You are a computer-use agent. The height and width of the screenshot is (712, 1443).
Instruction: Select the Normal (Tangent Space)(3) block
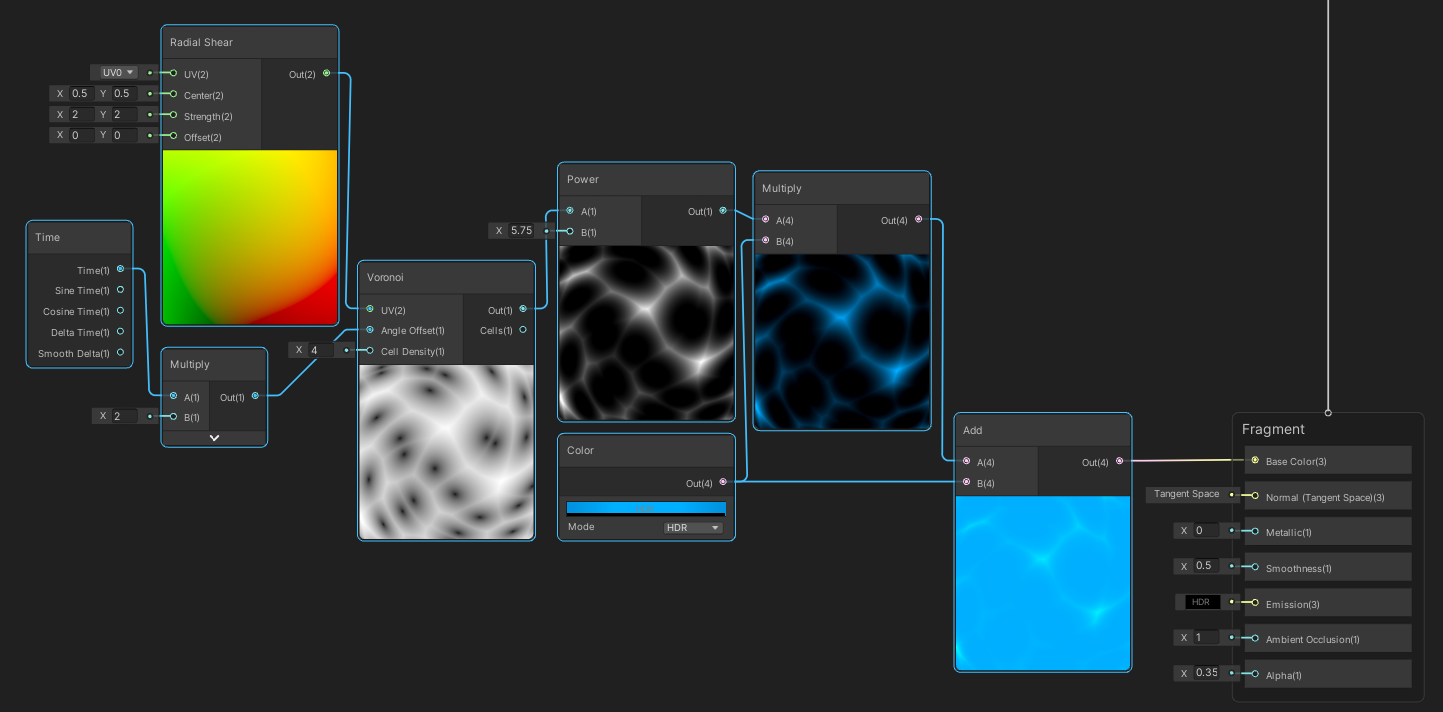[1328, 496]
